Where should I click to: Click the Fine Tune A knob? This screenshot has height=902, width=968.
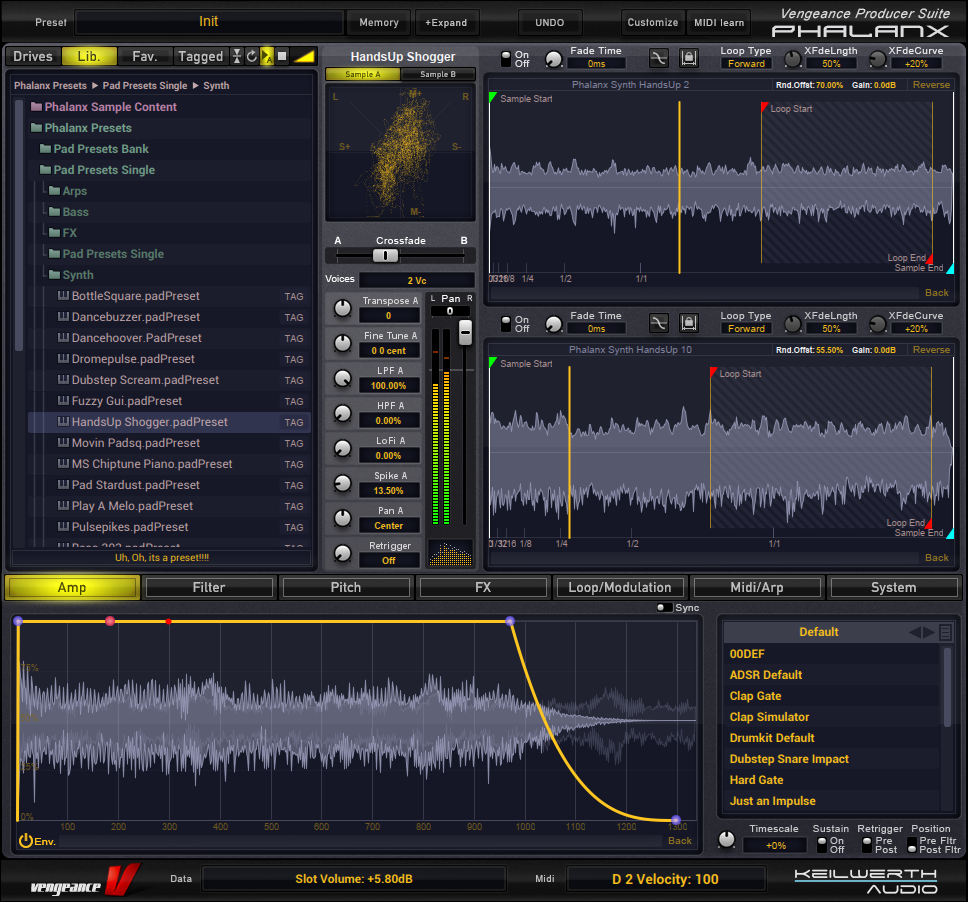(x=342, y=343)
